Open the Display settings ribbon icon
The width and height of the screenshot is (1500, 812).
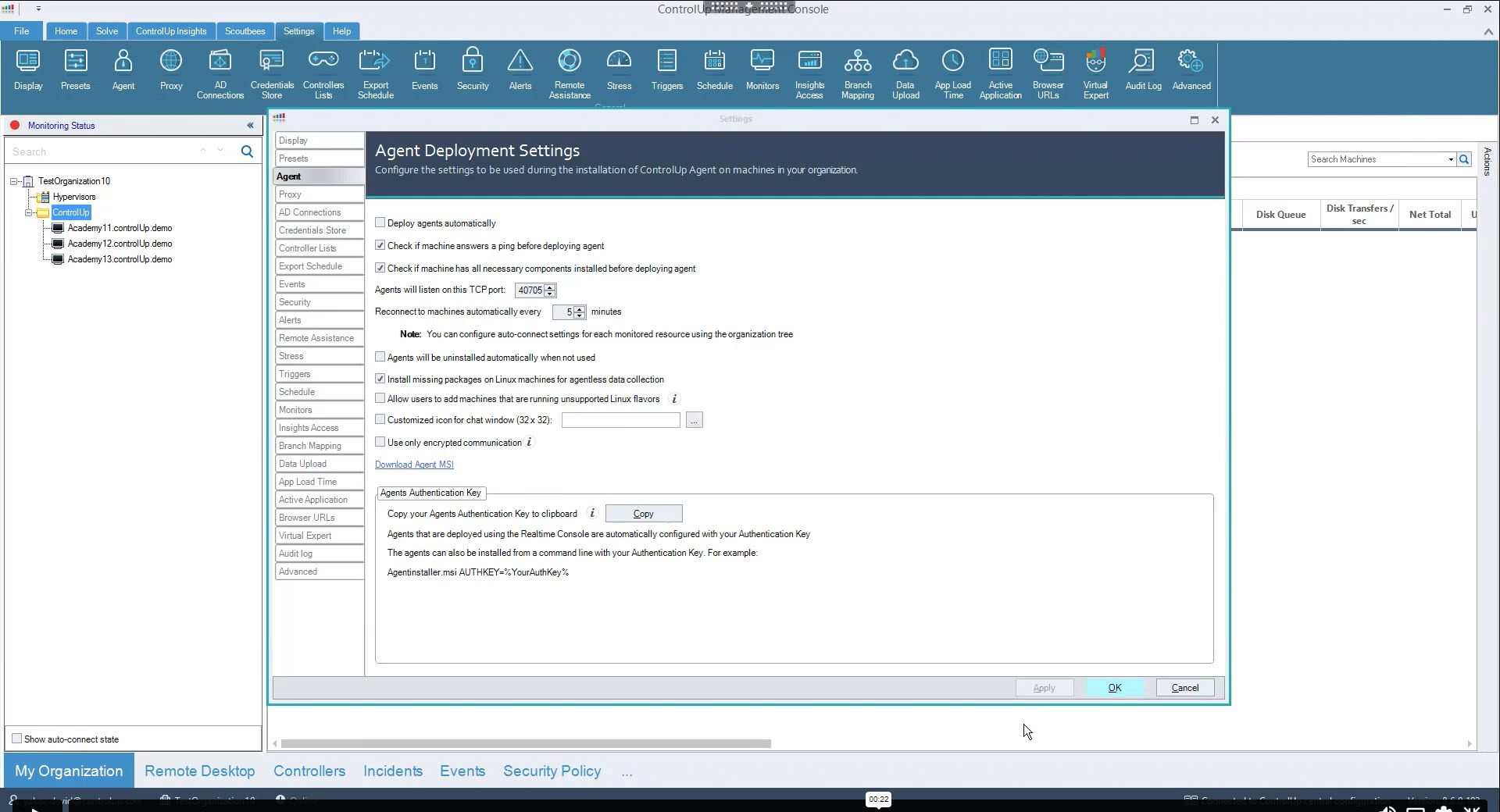(28, 70)
